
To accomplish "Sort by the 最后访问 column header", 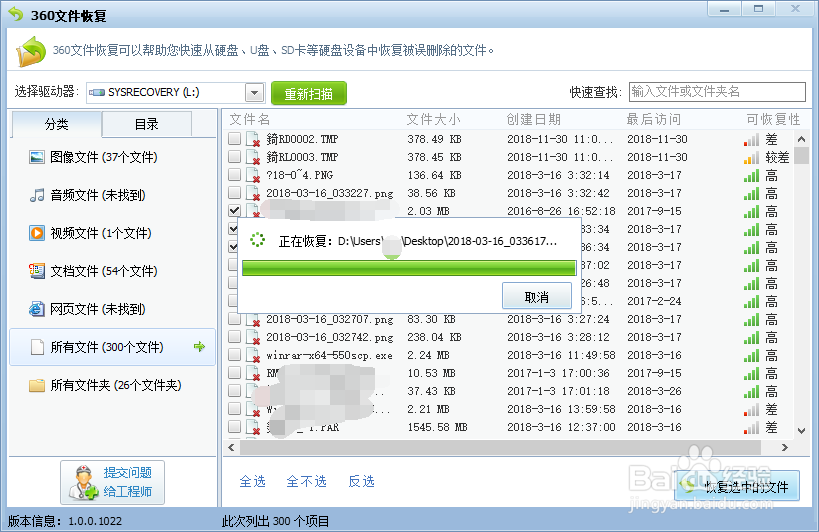I will [654, 120].
